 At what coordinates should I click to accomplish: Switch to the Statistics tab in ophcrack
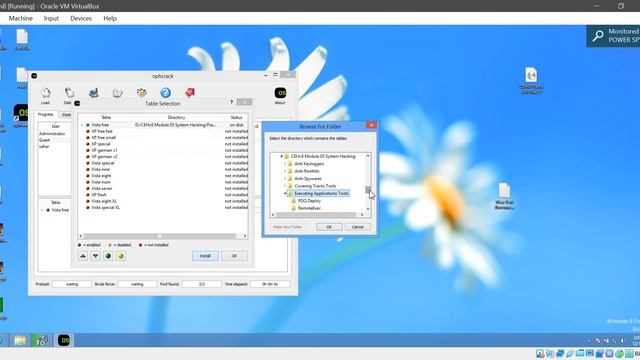coord(65,115)
